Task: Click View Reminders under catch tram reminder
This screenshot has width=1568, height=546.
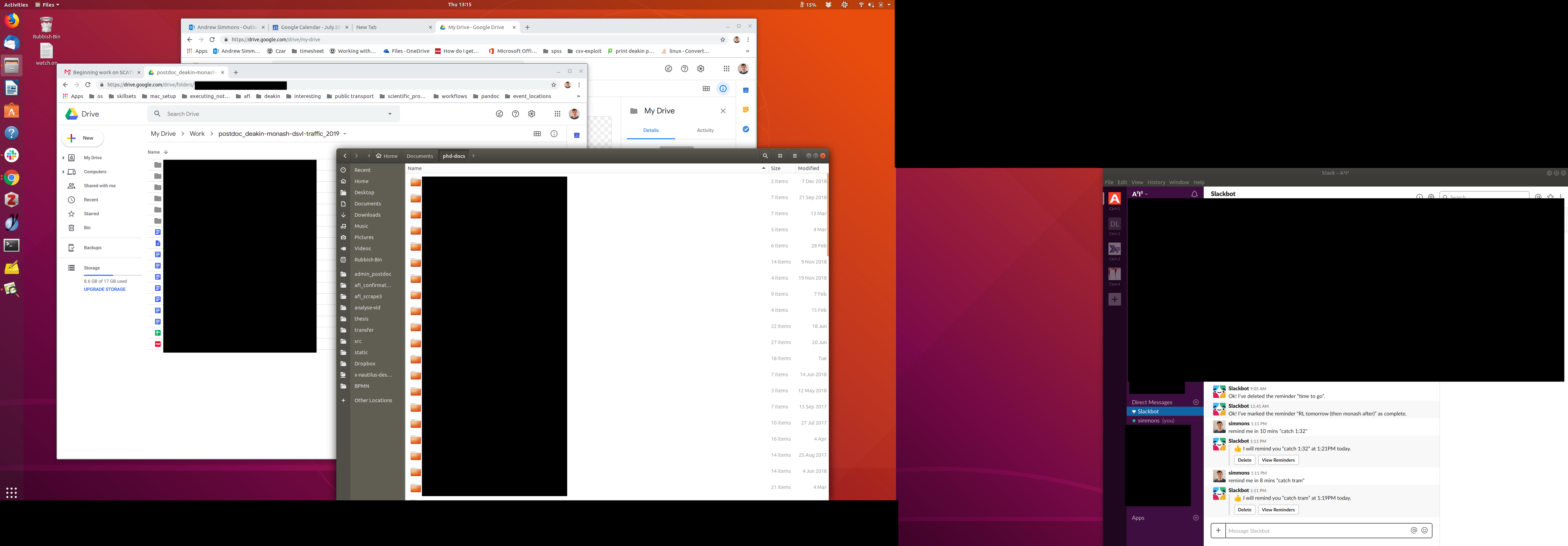Action: (x=1277, y=510)
